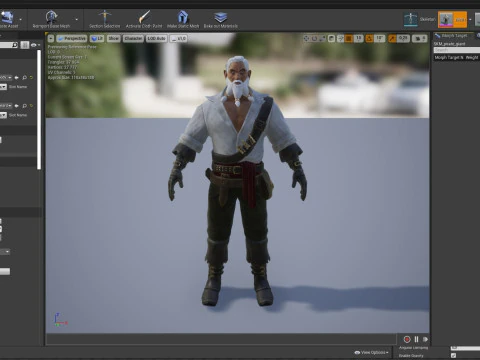
Task: Click the Morph Target Name column header
Action: point(449,57)
